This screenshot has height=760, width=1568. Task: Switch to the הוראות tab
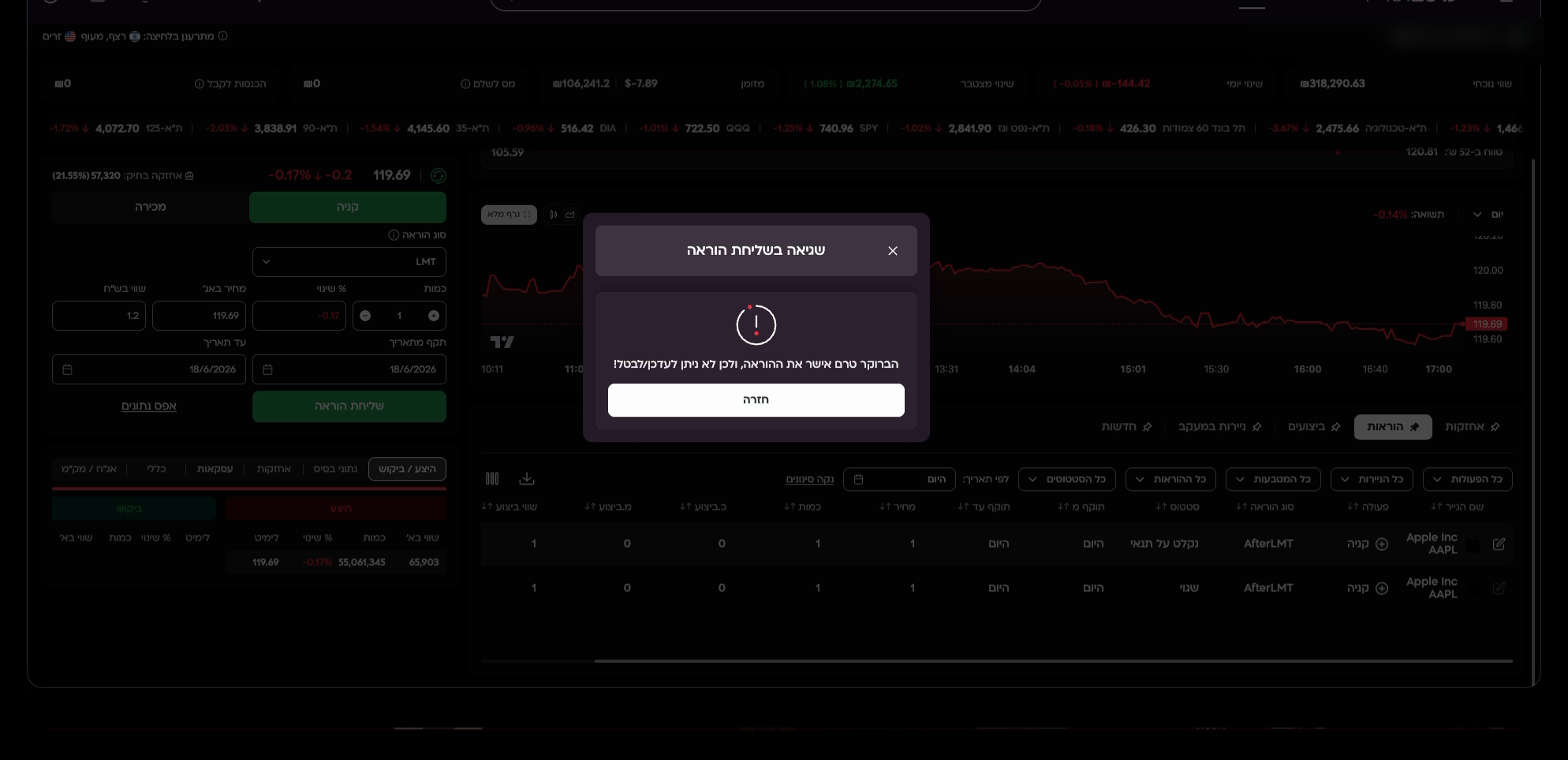[1393, 427]
